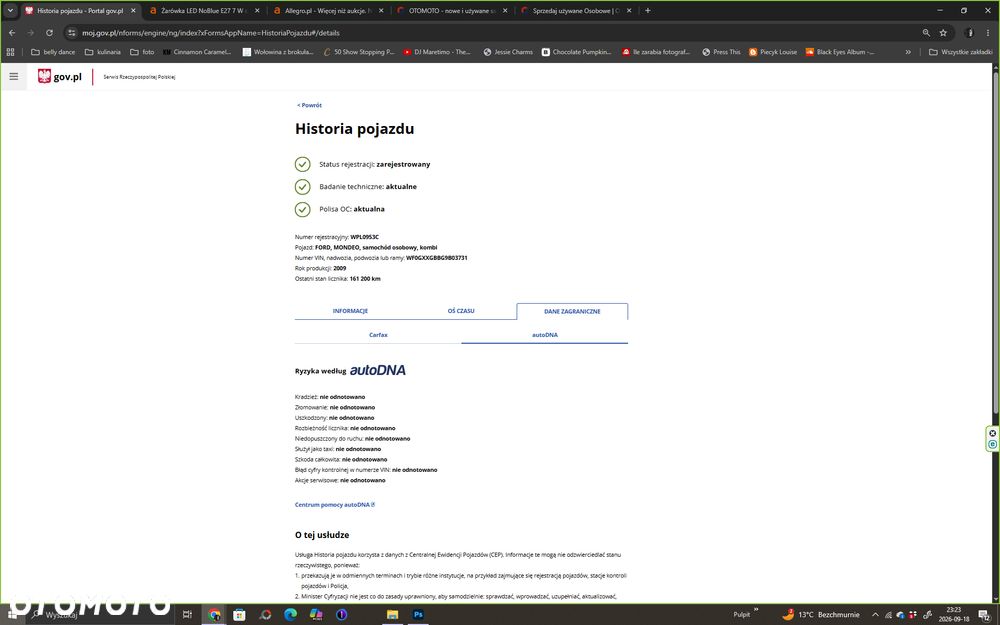The height and width of the screenshot is (625, 1000).
Task: Click the autoDNA logo
Action: click(x=378, y=370)
